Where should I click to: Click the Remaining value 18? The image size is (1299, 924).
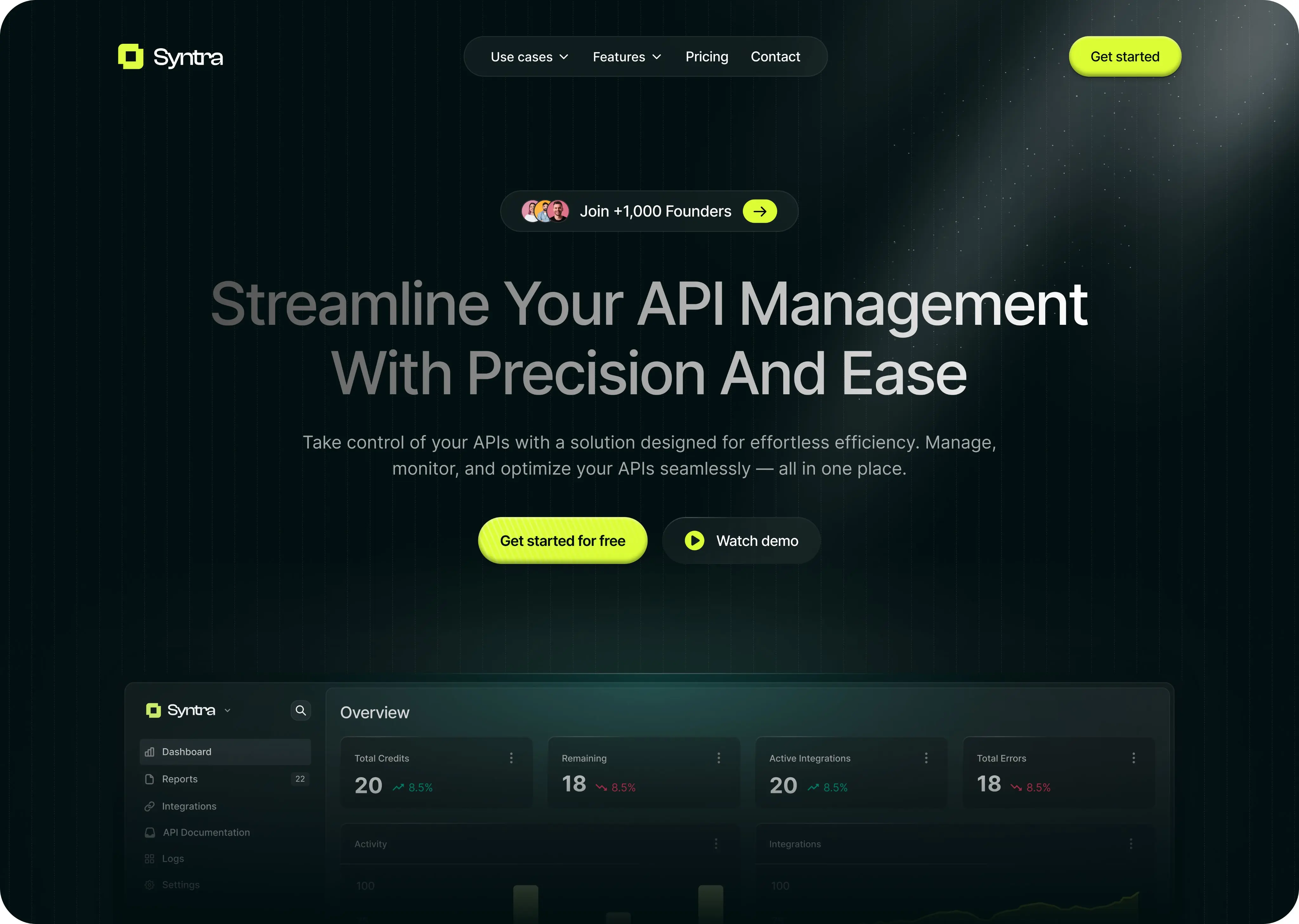point(574,784)
